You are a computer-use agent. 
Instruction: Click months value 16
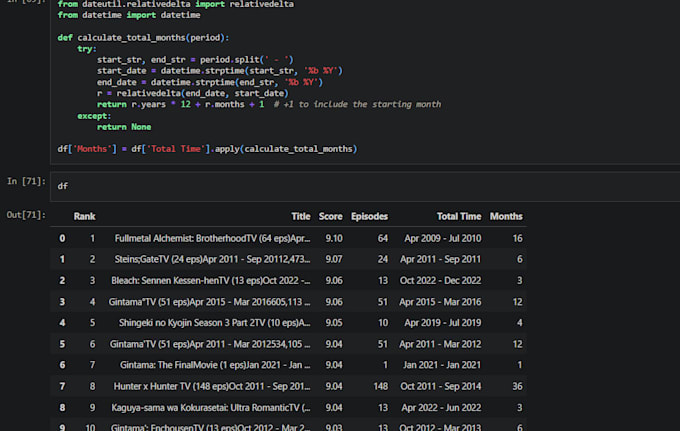coord(517,238)
